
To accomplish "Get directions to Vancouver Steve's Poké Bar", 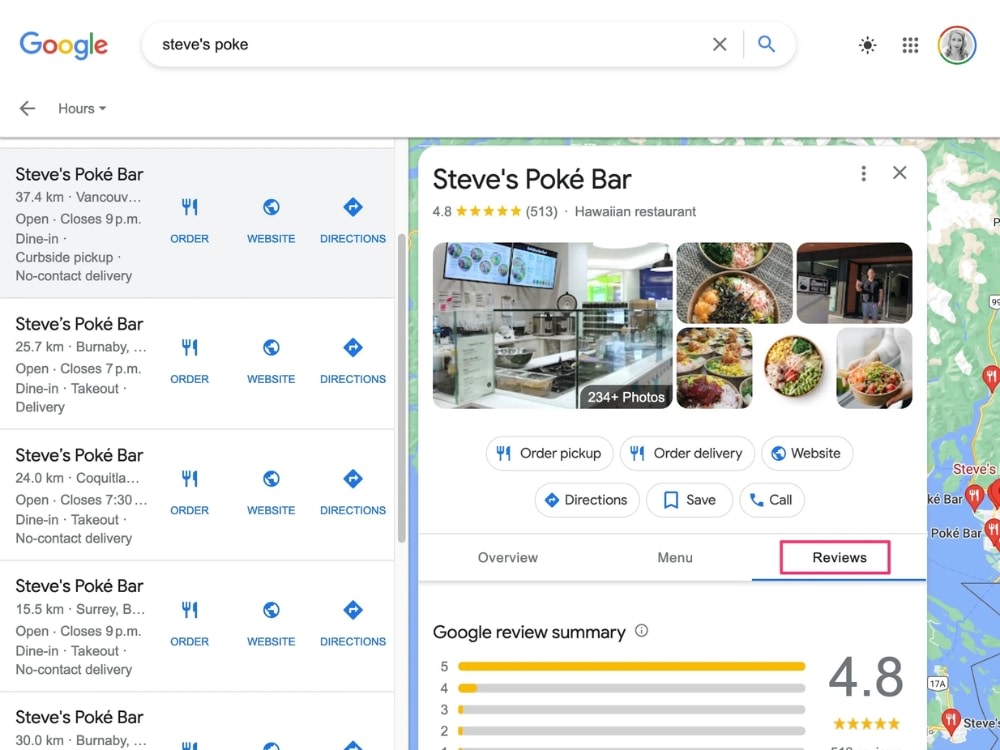I will click(353, 221).
